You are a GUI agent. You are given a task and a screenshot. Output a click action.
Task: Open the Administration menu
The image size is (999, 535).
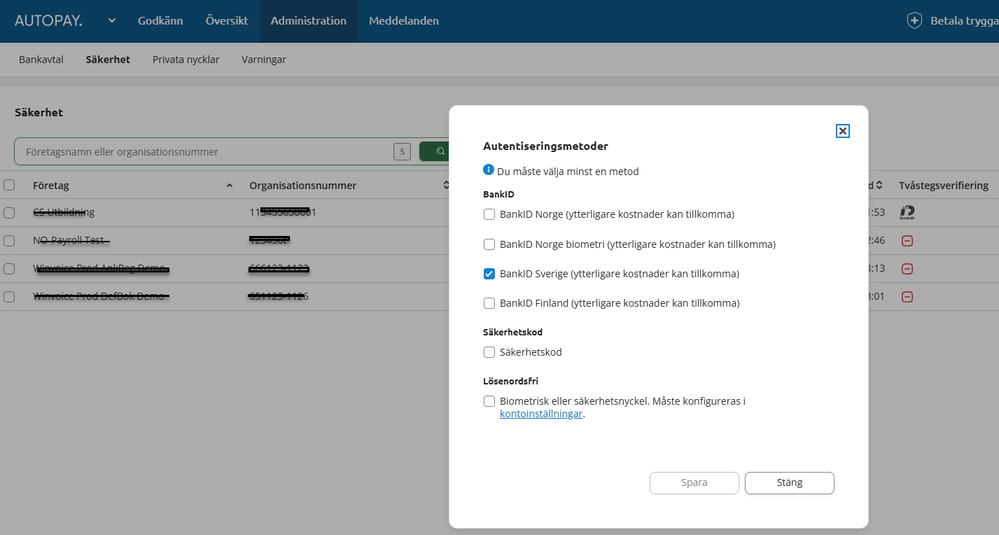point(308,20)
